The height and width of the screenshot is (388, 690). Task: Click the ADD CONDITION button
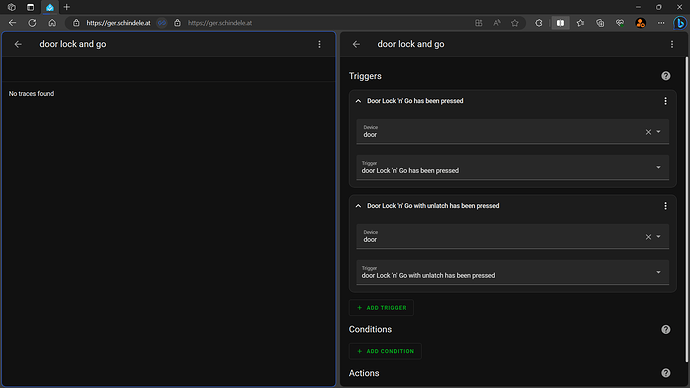pyautogui.click(x=385, y=351)
